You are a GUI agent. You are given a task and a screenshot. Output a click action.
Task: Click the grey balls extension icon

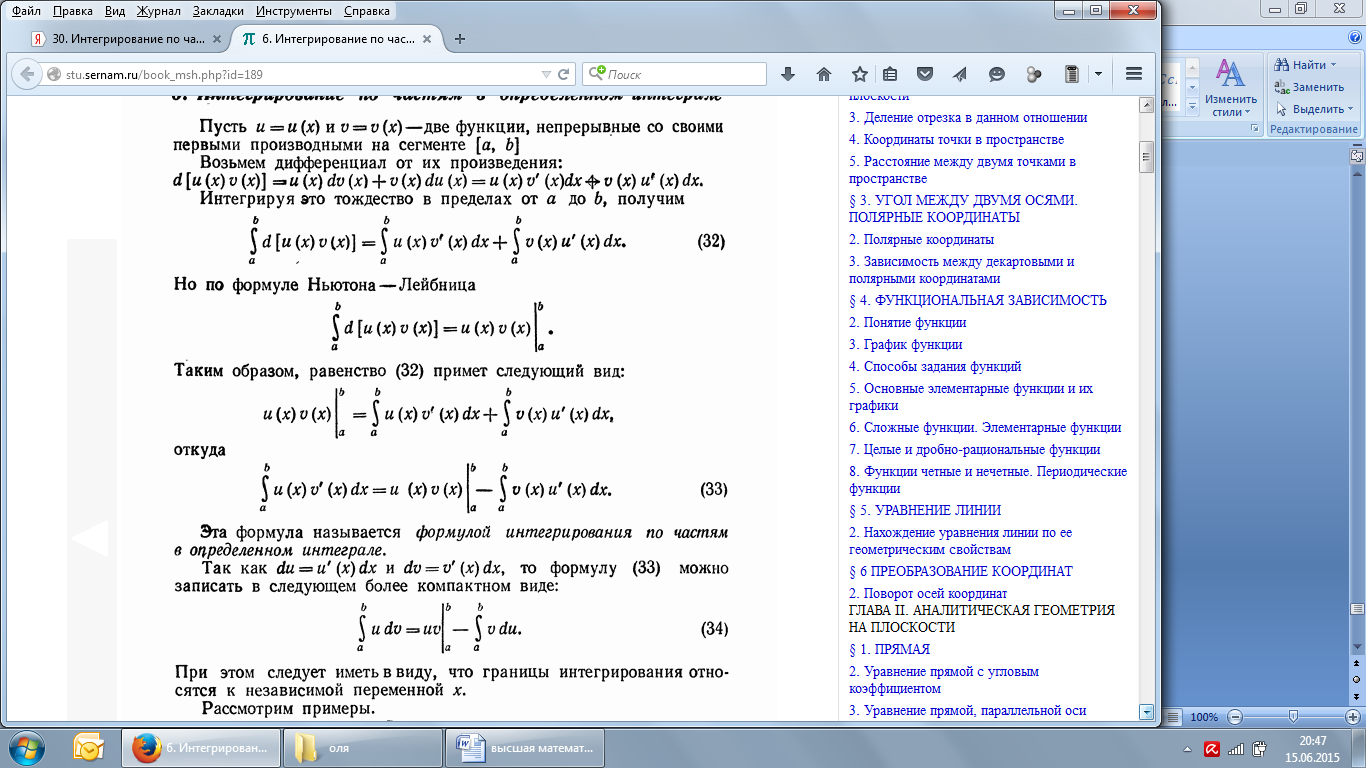1034,74
